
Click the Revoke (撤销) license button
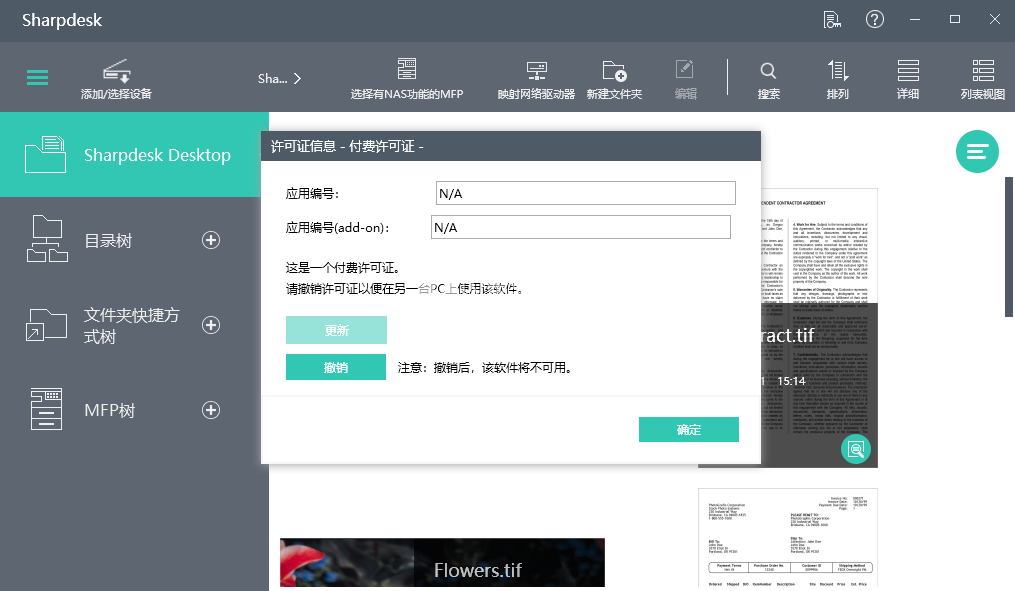336,367
